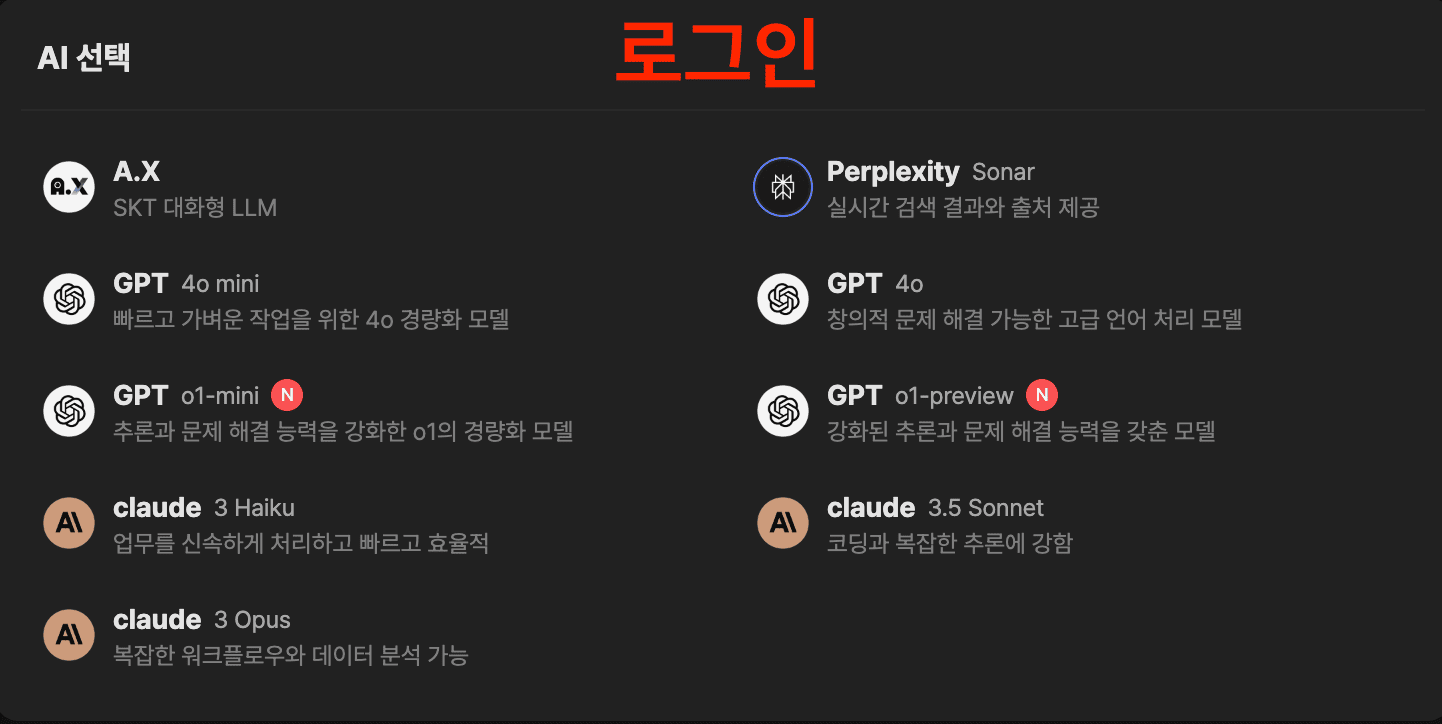This screenshot has width=1442, height=724.
Task: Click the GPT 4o OpenAI icon
Action: (x=783, y=298)
